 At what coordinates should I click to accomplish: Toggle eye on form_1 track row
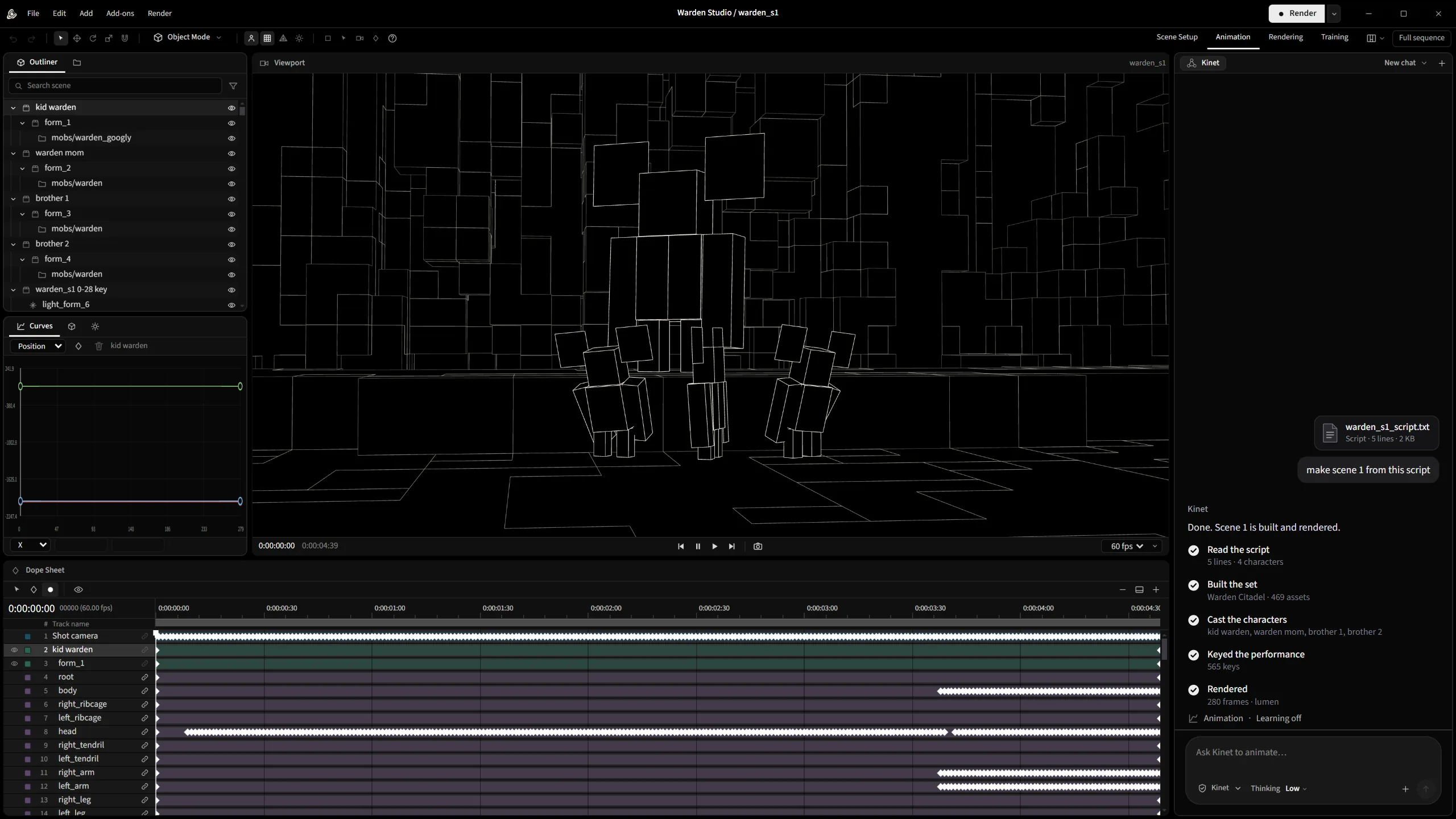pos(14,664)
